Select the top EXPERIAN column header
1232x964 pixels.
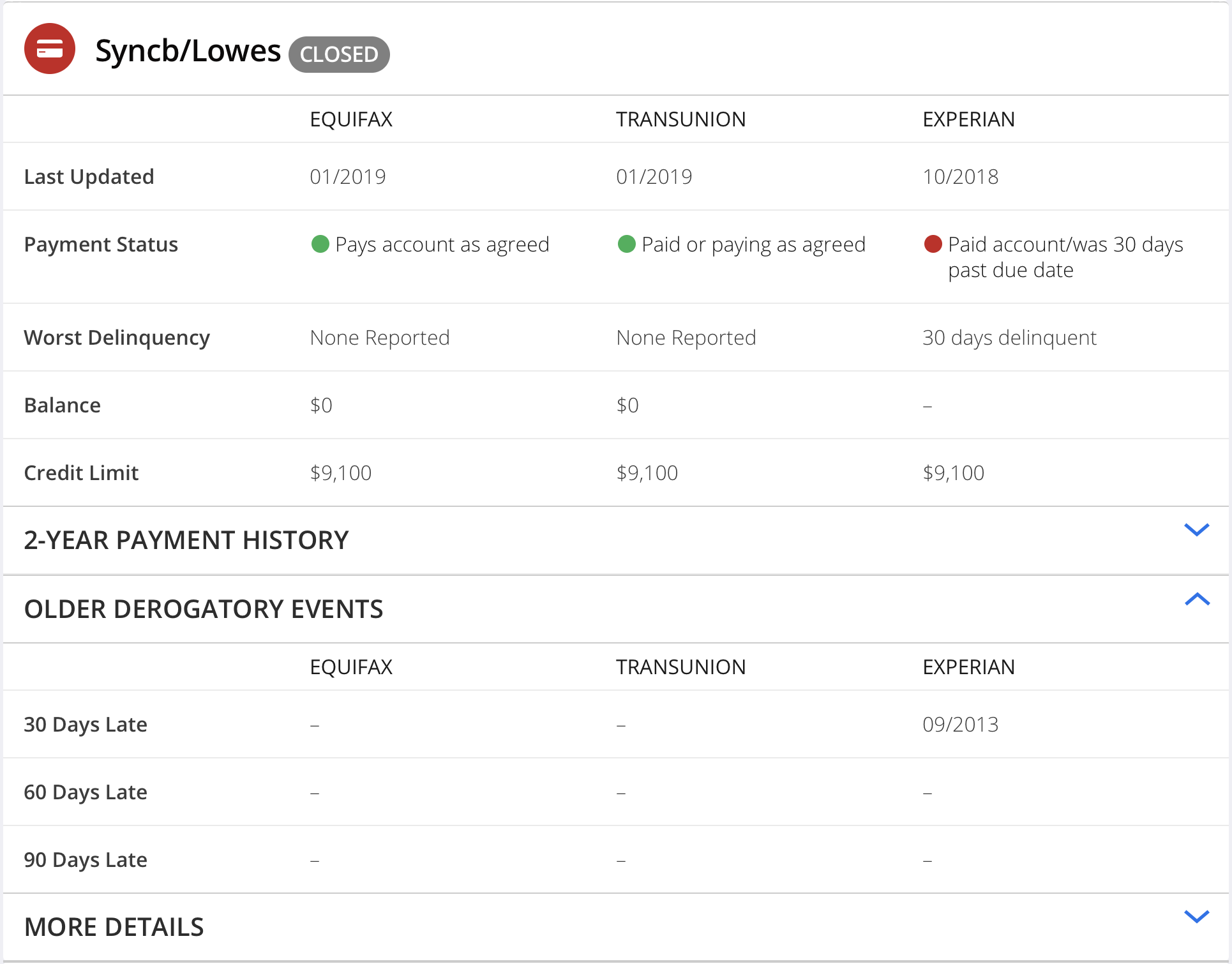point(968,119)
